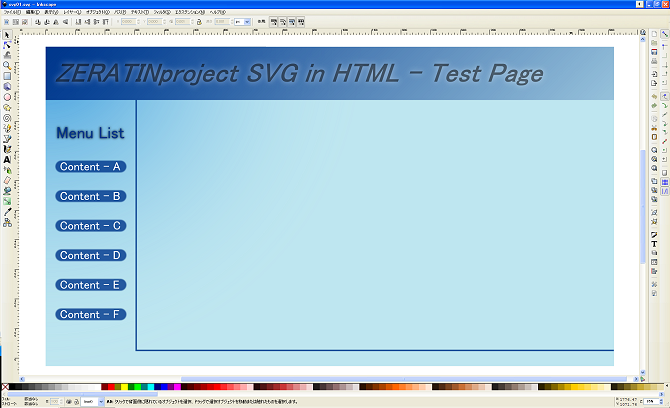
Task: Toggle current layer lock in status bar
Action: click(76, 402)
